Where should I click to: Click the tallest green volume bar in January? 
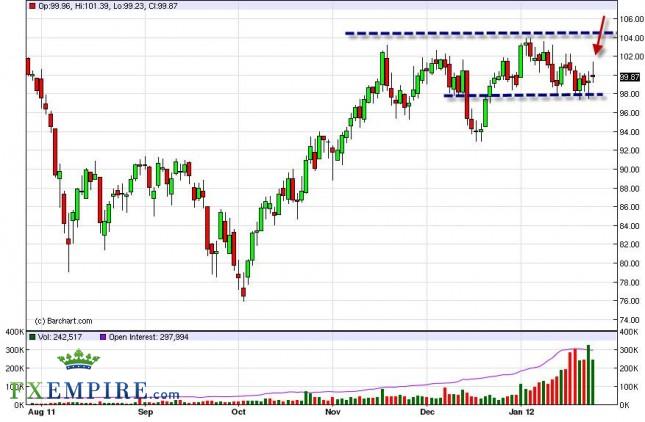point(588,375)
